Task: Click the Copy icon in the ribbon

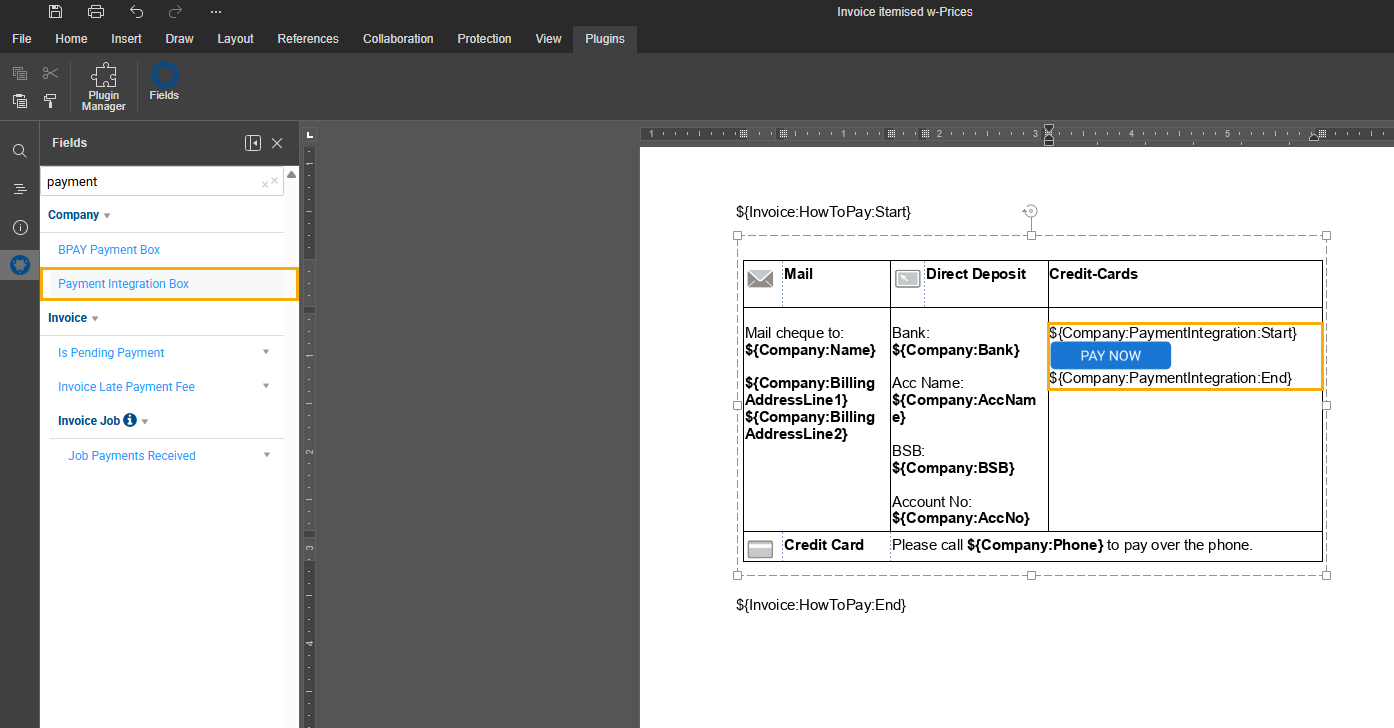Action: coord(19,73)
